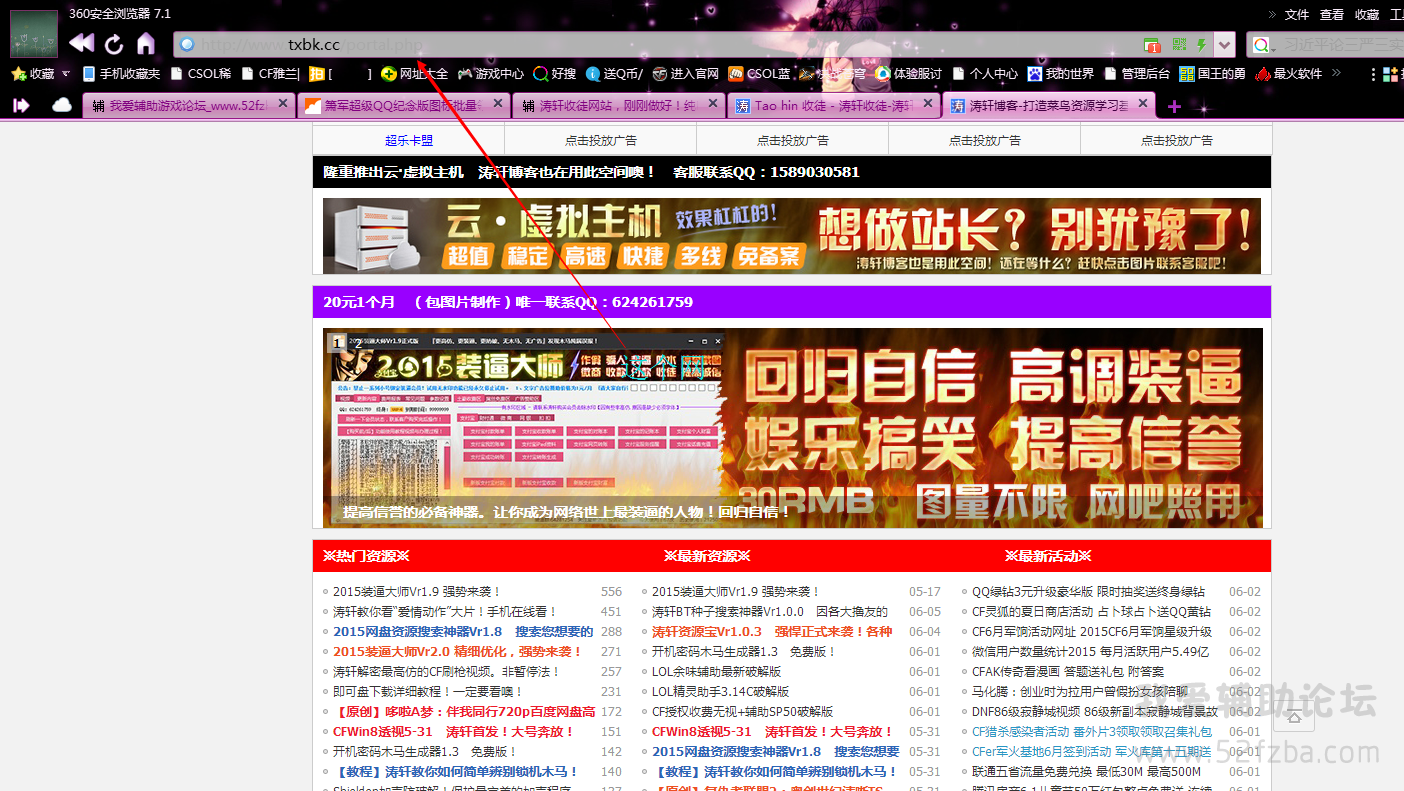This screenshot has height=791, width=1404.
Task: Open the 我的世界 bookmark
Action: coord(1061,74)
